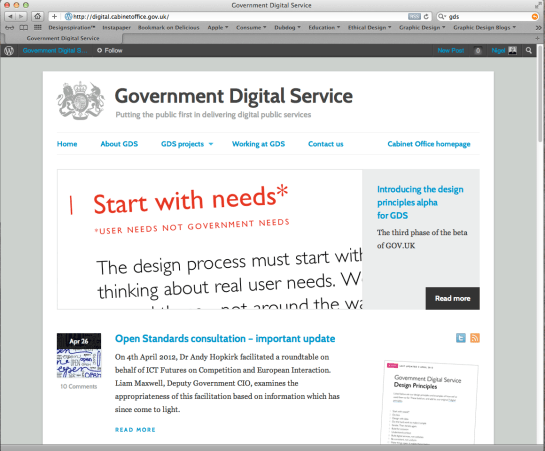The height and width of the screenshot is (451, 545).
Task: Click the orange RSS feed icon
Action: pos(475,338)
